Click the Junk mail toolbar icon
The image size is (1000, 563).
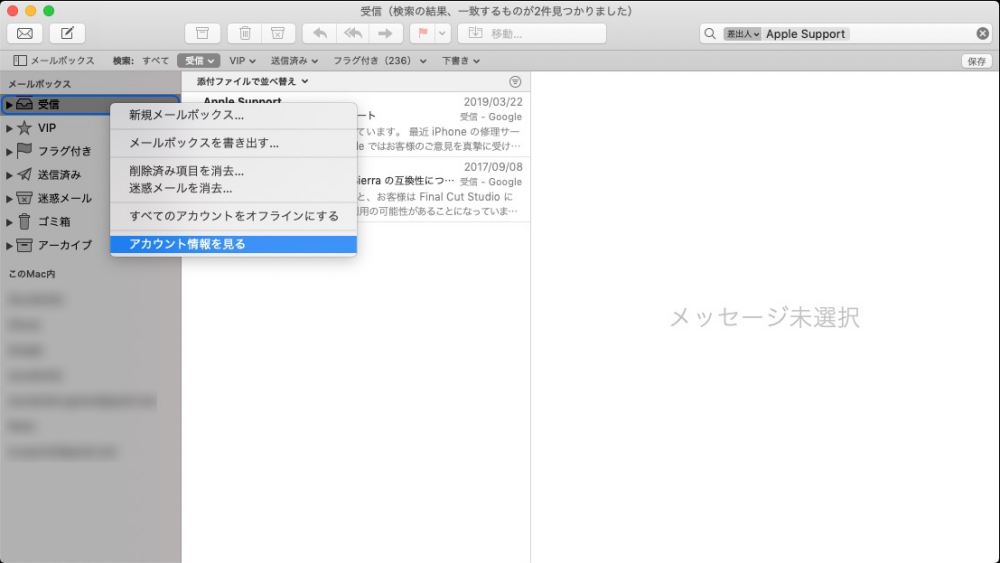[278, 33]
